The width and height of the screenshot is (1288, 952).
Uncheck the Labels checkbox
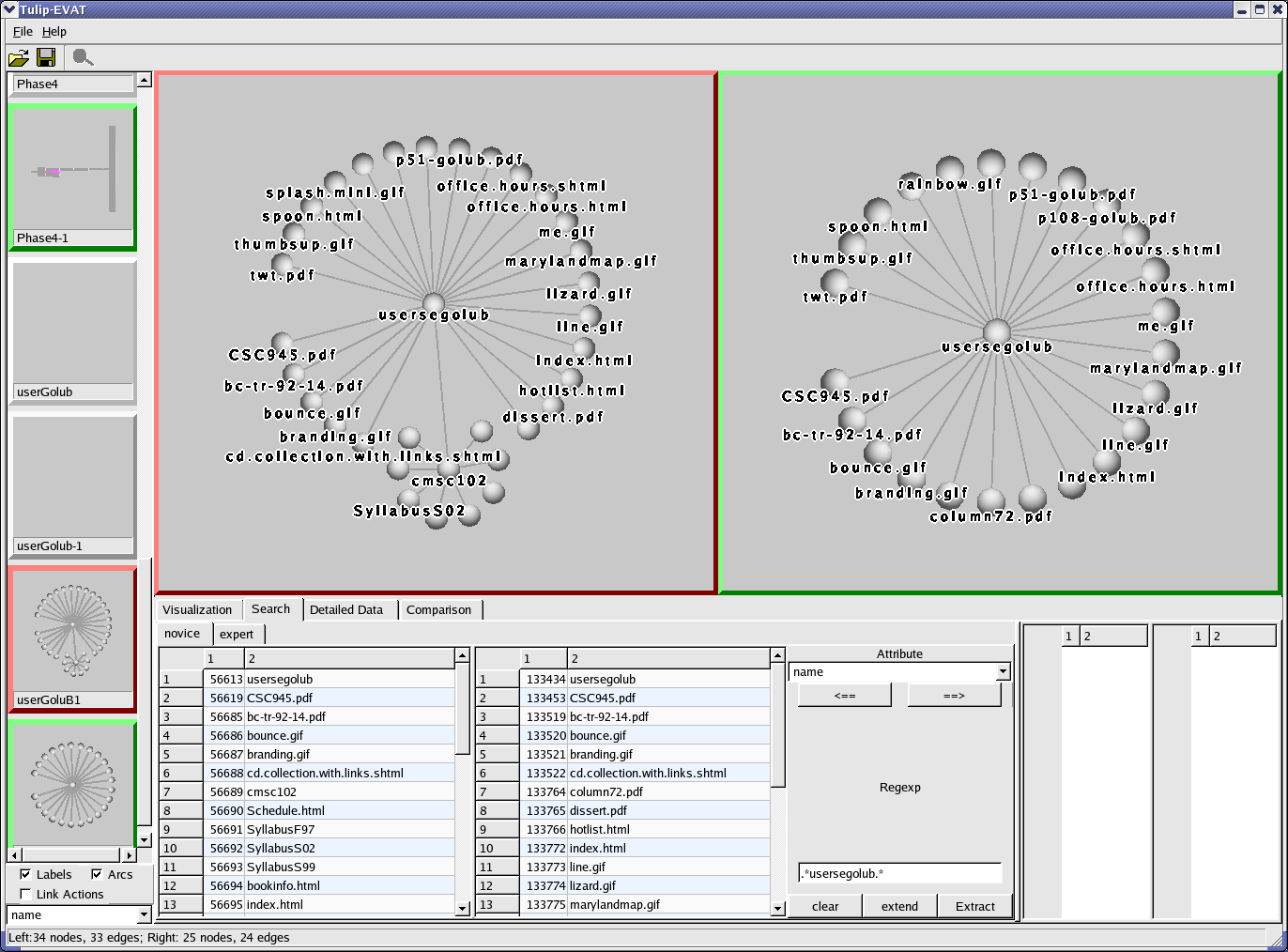click(x=25, y=874)
